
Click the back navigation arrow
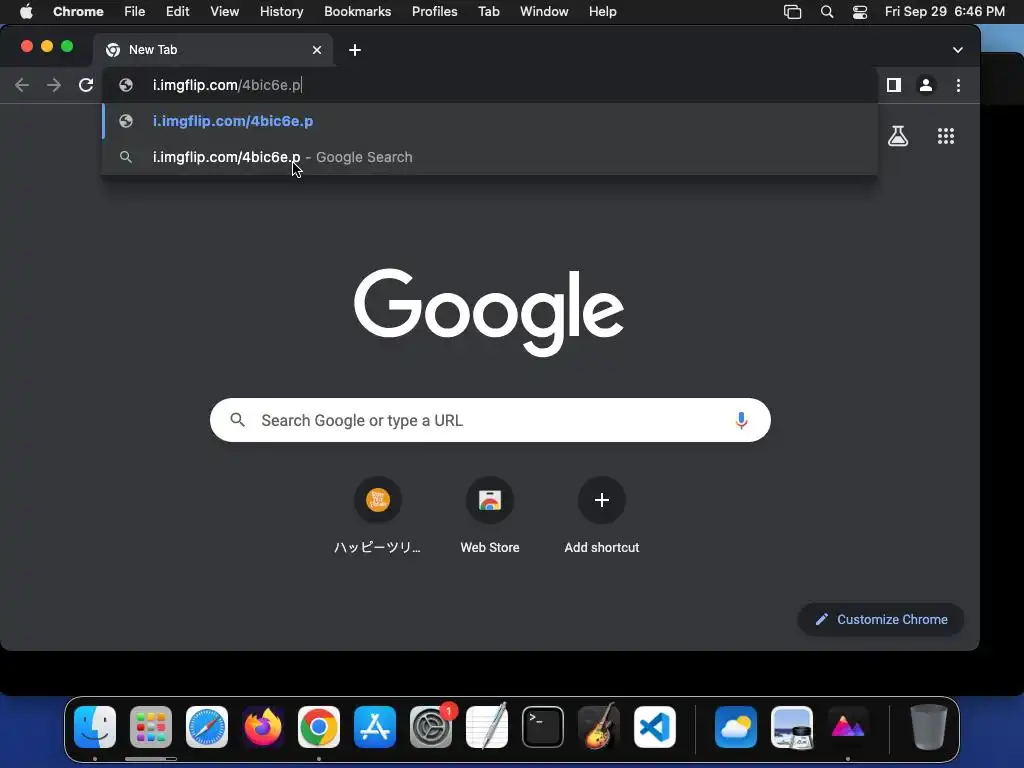click(22, 85)
